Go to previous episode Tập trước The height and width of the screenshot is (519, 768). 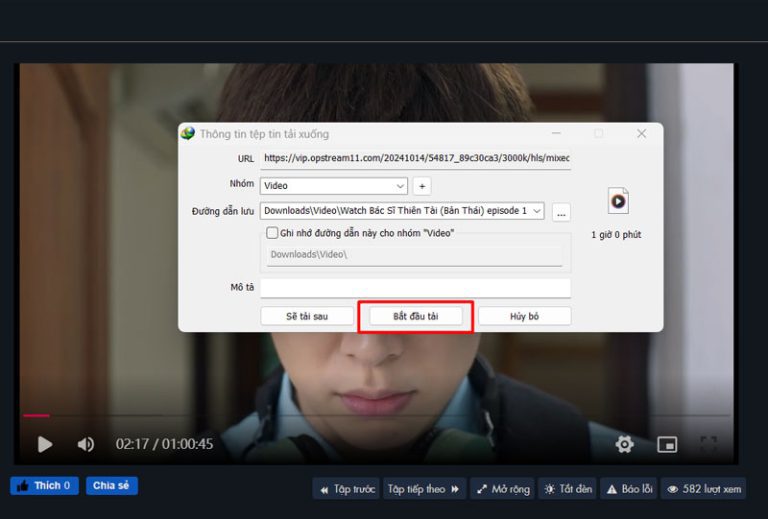point(346,489)
